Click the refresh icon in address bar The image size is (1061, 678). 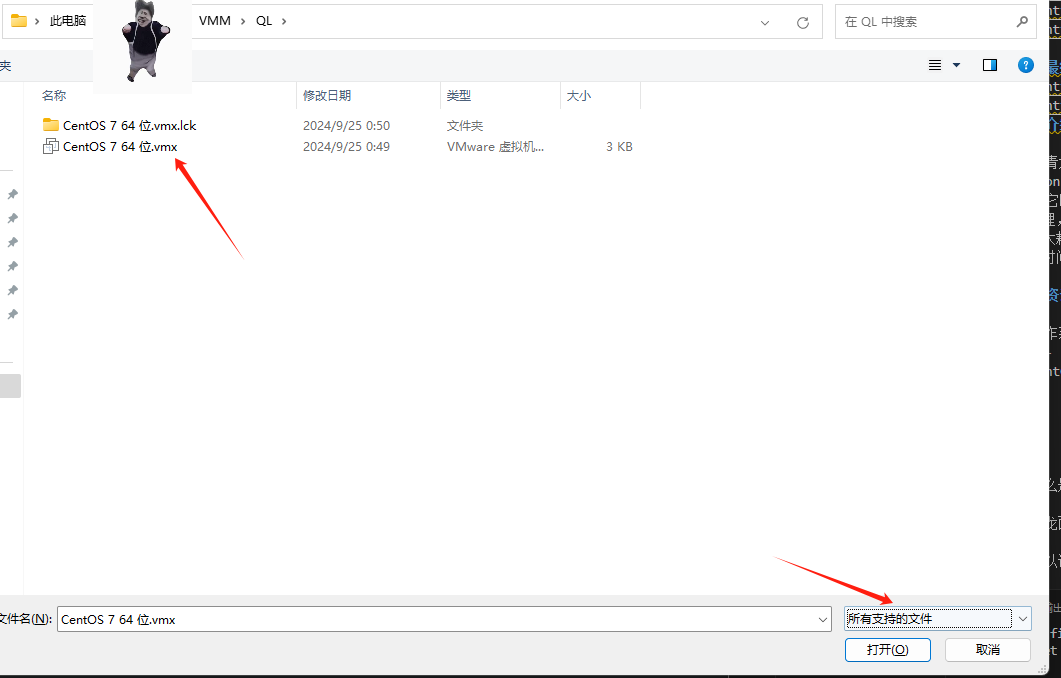pos(802,21)
